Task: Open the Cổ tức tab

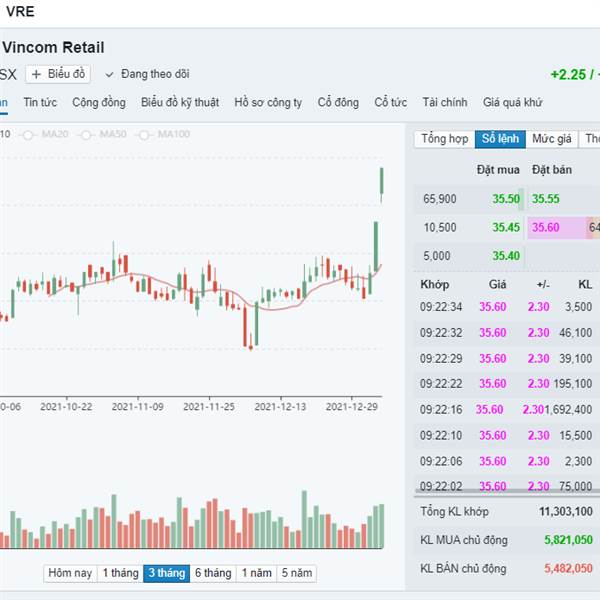Action: [391, 102]
